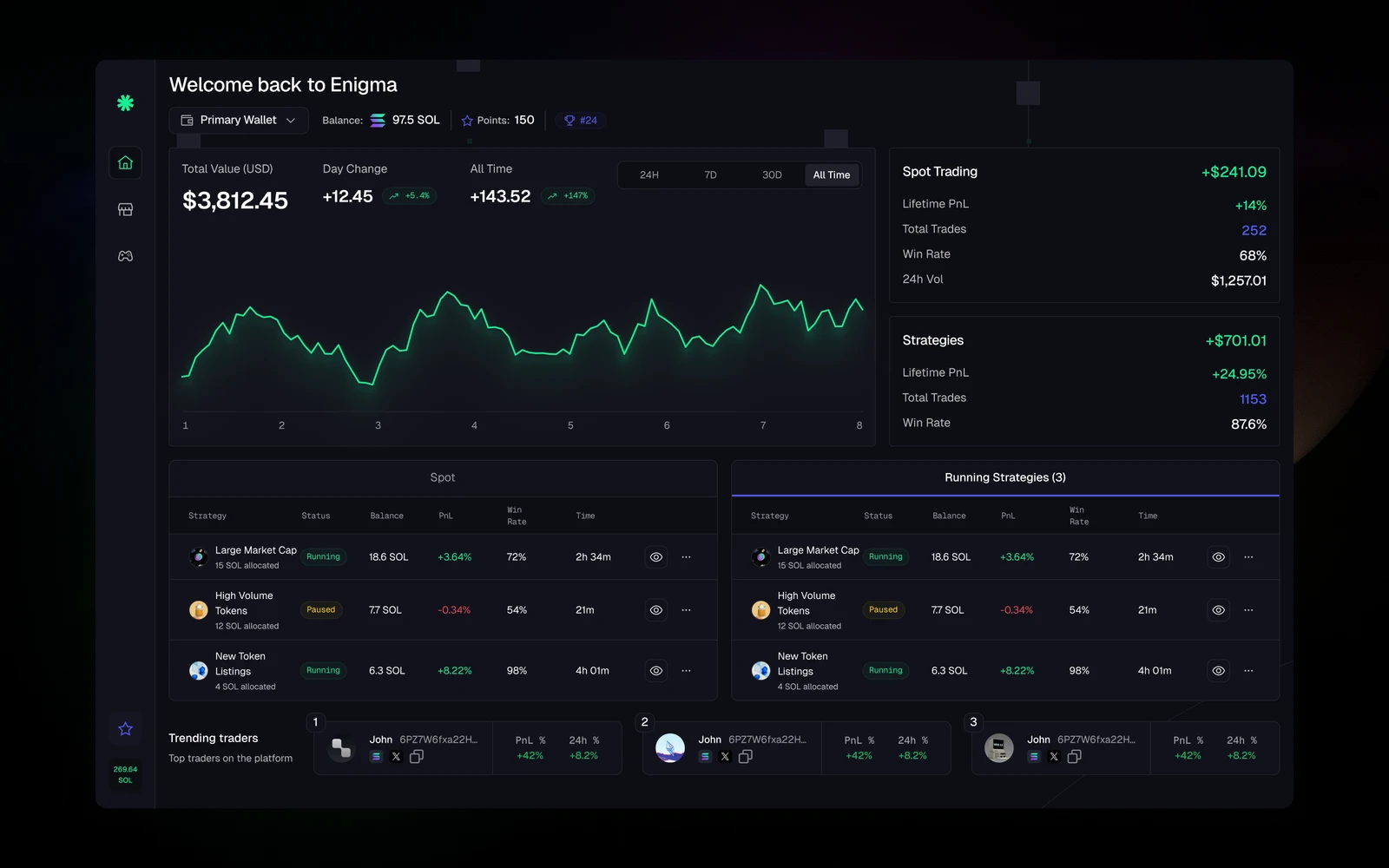The height and width of the screenshot is (868, 1389).
Task: Select the 7D time range tab
Action: click(710, 175)
